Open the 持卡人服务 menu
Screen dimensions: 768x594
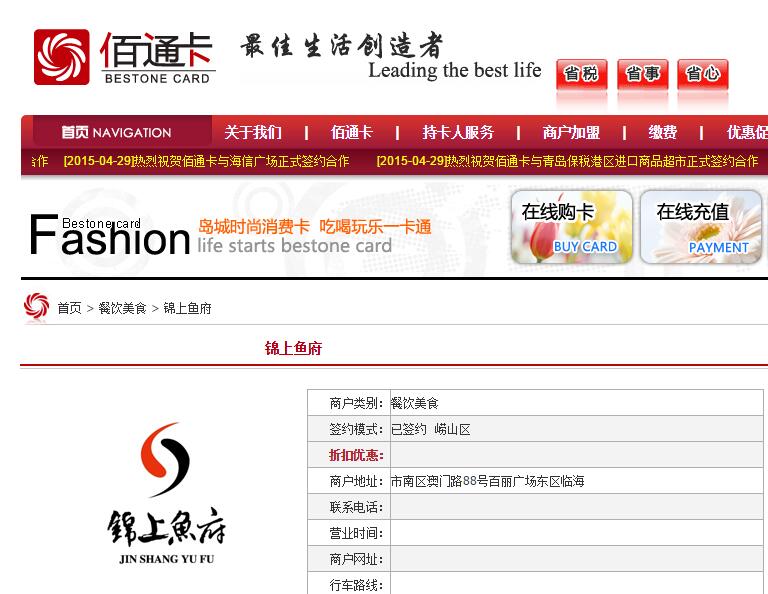tap(458, 132)
